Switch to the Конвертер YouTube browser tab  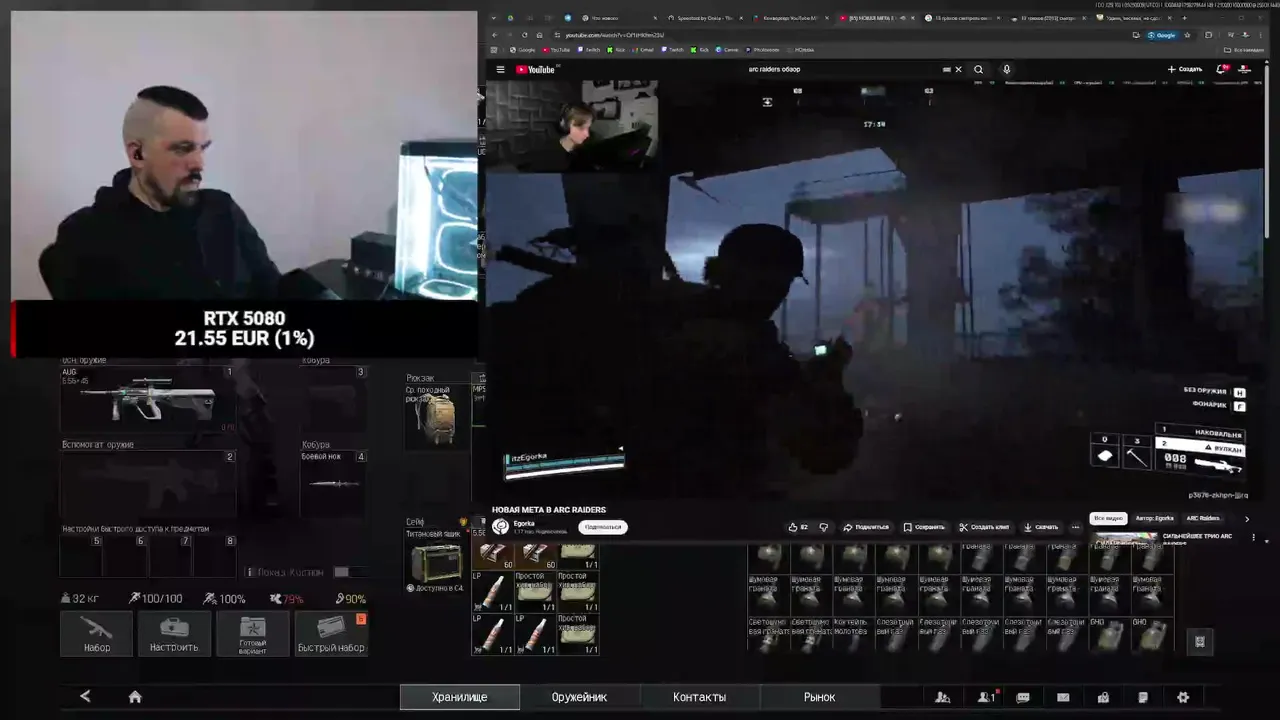pyautogui.click(x=790, y=18)
